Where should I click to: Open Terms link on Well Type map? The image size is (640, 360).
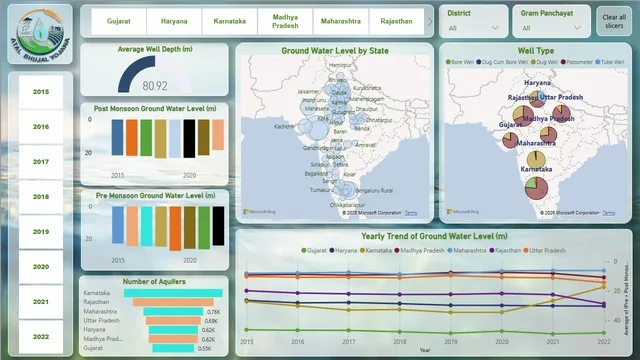click(609, 213)
